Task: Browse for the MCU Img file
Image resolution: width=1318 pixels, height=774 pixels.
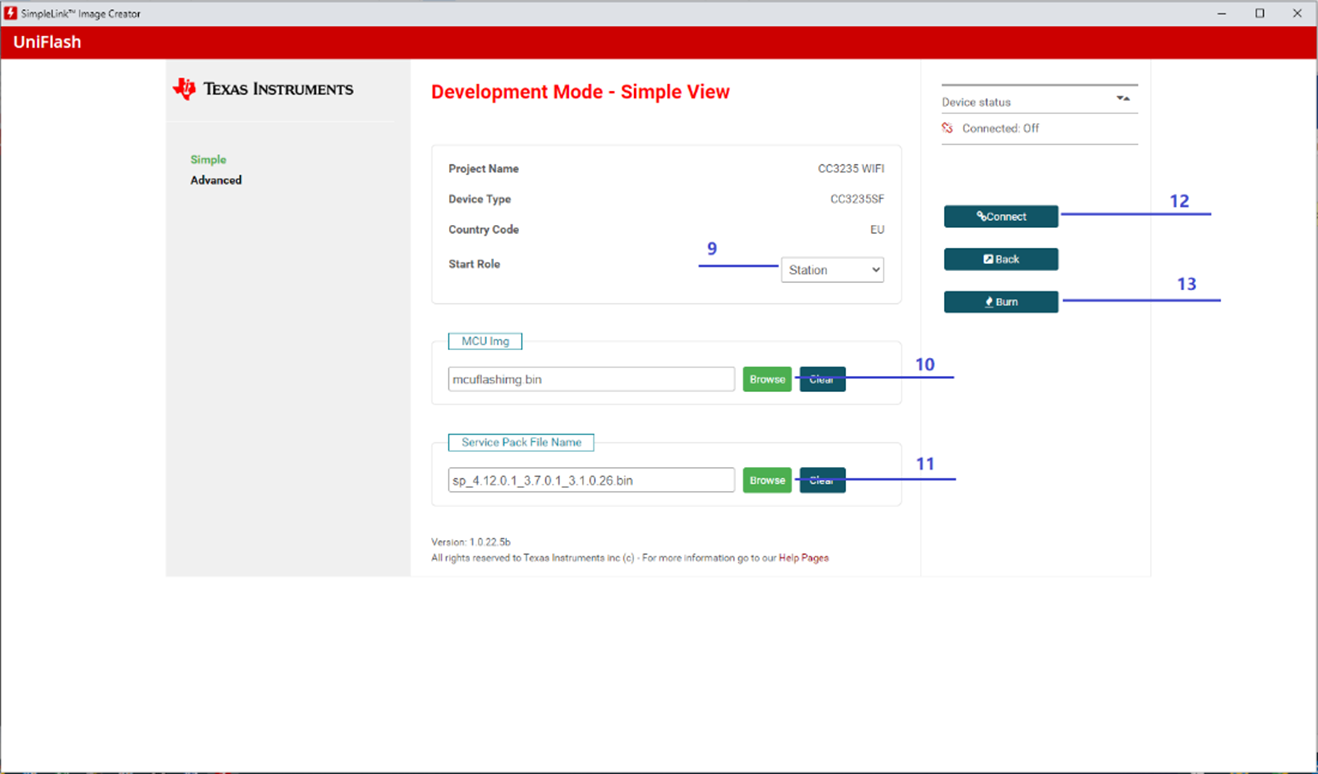Action: (767, 379)
